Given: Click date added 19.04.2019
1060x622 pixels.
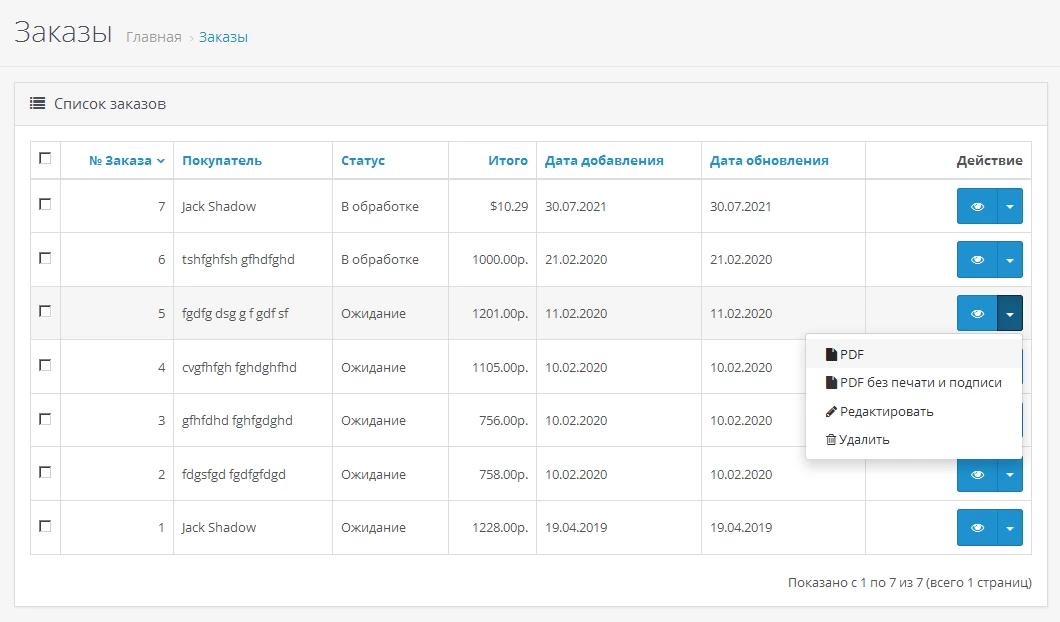Looking at the screenshot, I should click(x=576, y=527).
